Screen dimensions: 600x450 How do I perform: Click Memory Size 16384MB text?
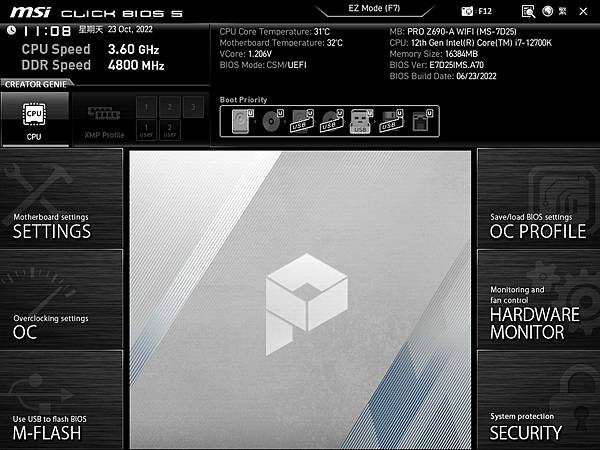(x=434, y=54)
